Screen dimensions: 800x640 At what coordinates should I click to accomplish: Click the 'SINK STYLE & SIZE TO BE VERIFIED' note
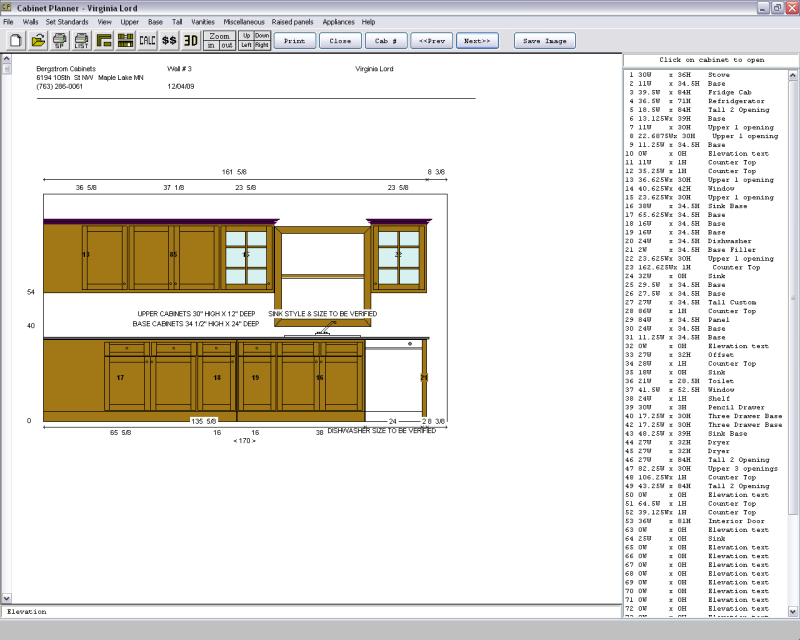[x=322, y=314]
